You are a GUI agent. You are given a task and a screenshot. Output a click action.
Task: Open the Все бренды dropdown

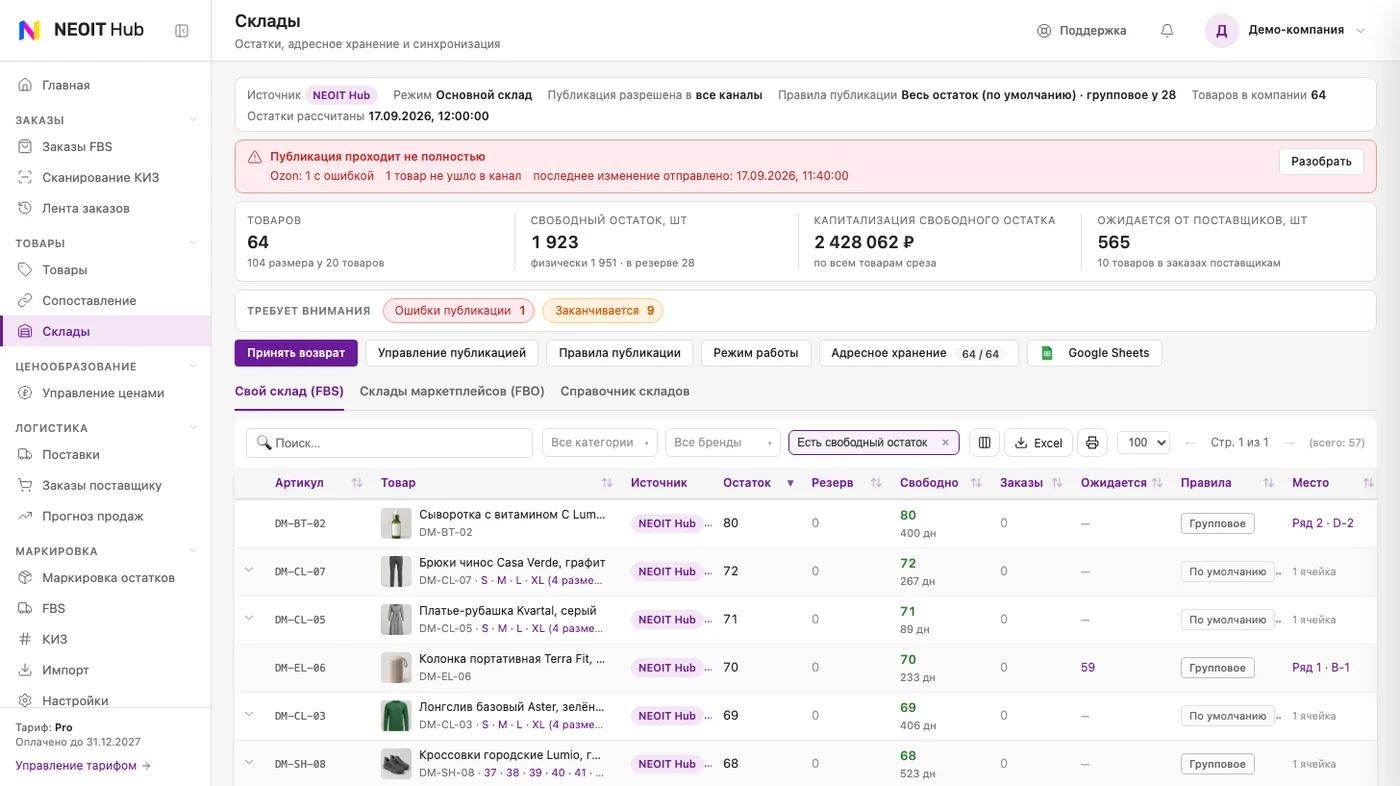722,442
